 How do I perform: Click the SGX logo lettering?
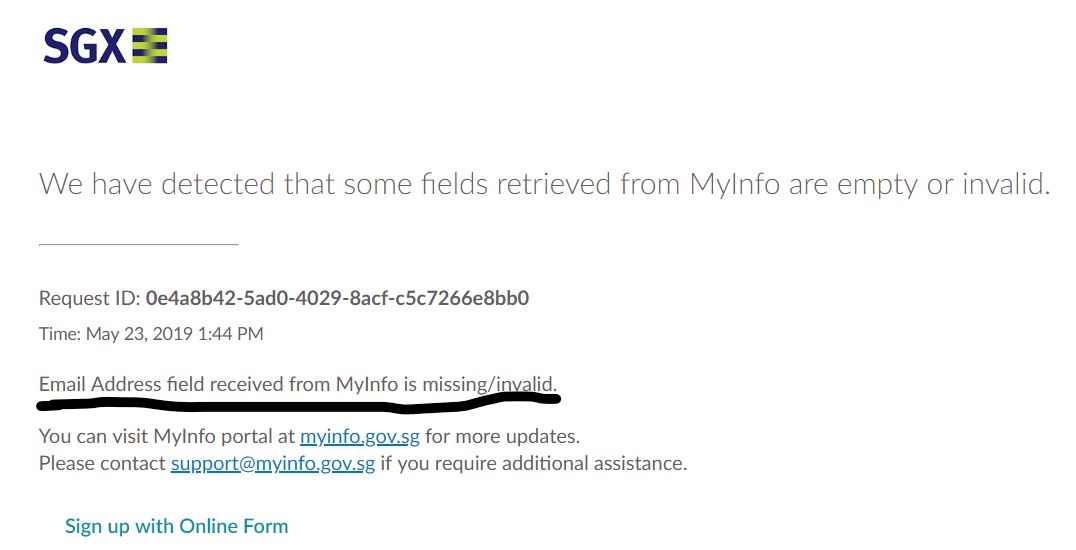84,47
